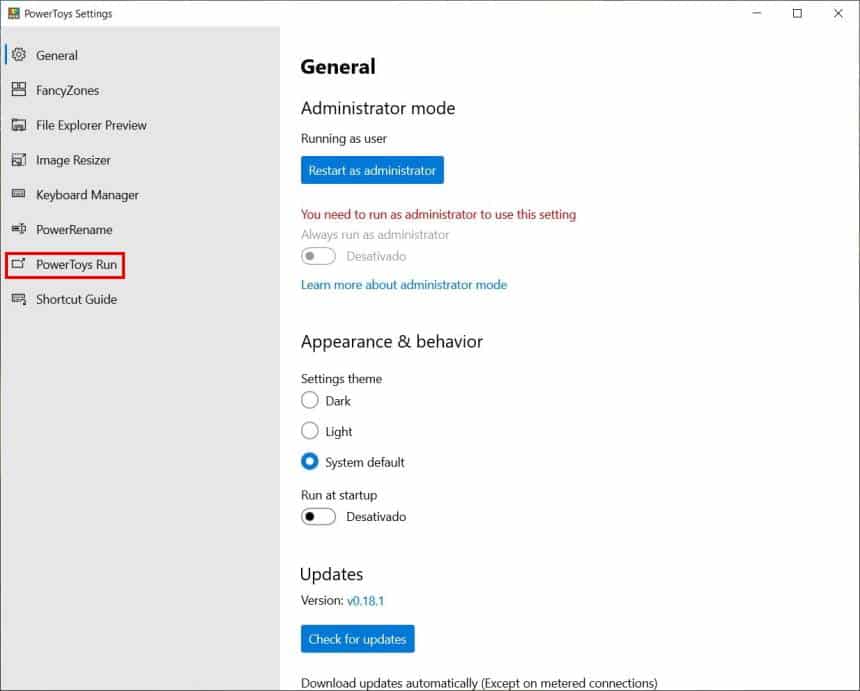This screenshot has width=860, height=691.
Task: Maximize the PowerToys Settings window
Action: [x=797, y=13]
